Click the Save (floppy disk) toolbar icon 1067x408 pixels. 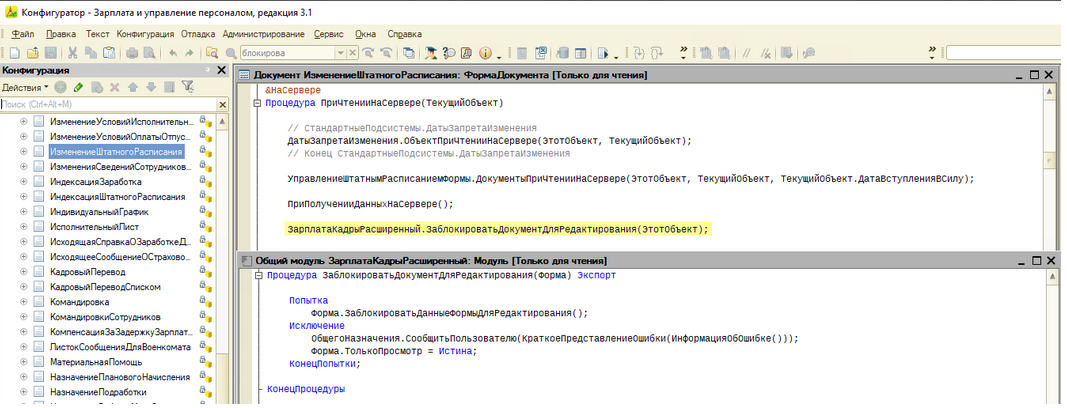tap(51, 52)
